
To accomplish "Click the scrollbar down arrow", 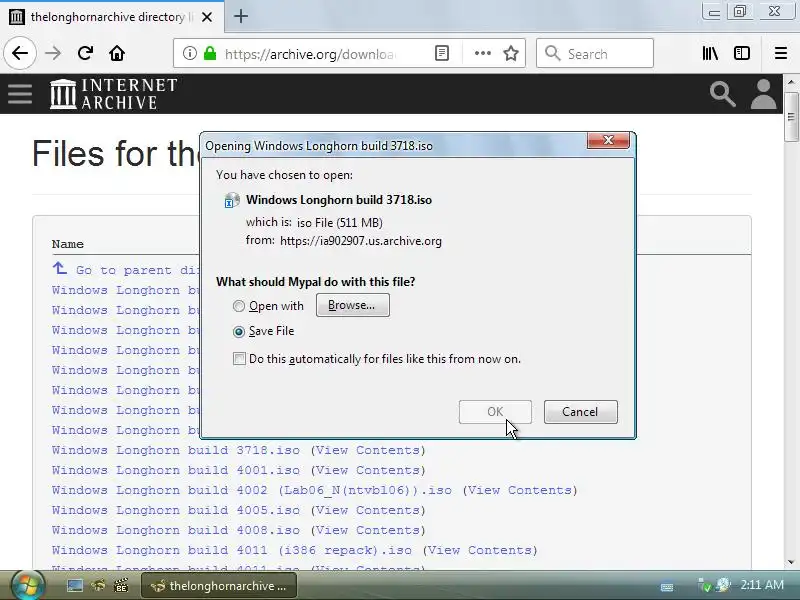I will coord(791,562).
